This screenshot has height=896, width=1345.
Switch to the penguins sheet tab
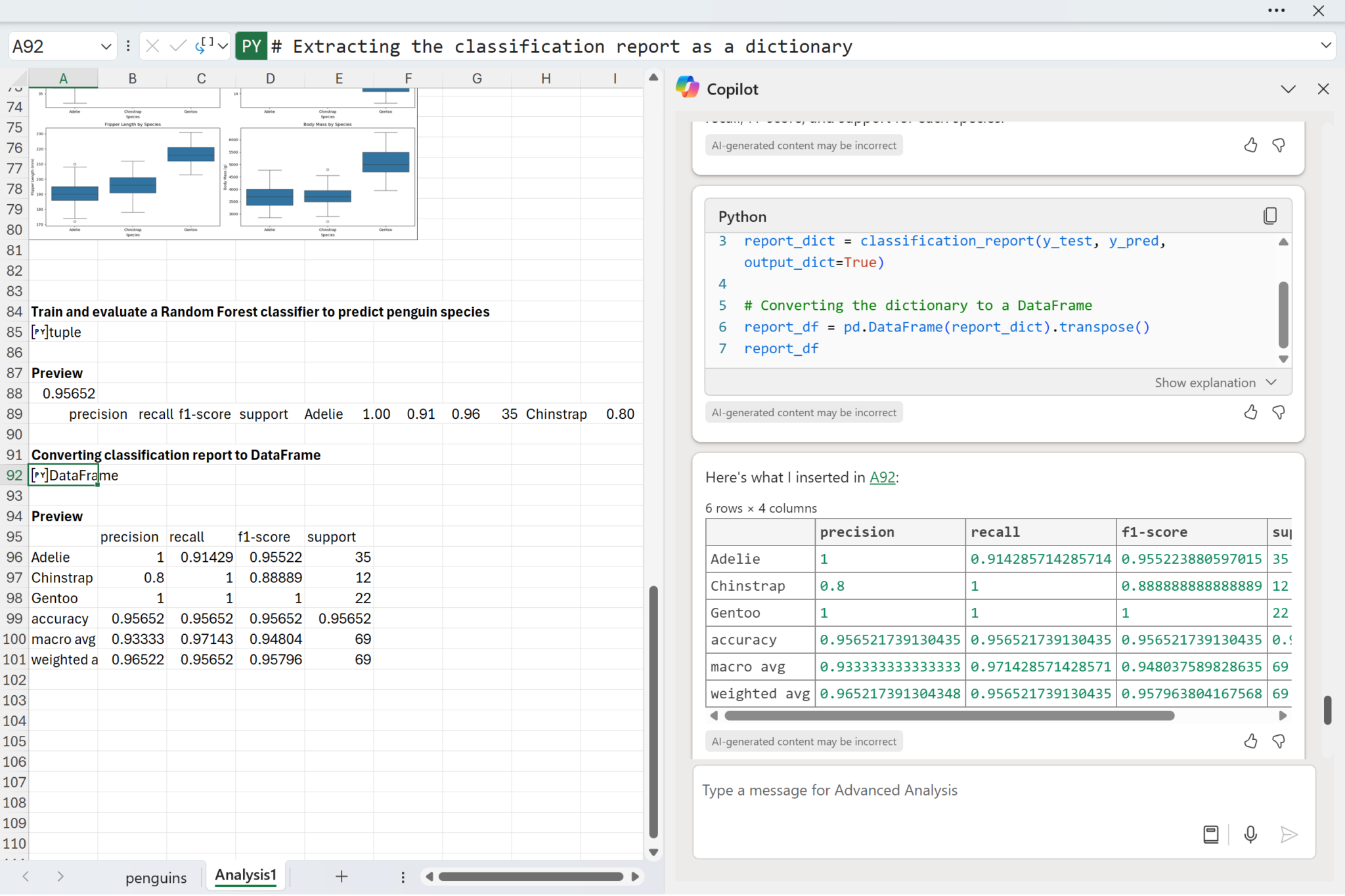(156, 878)
